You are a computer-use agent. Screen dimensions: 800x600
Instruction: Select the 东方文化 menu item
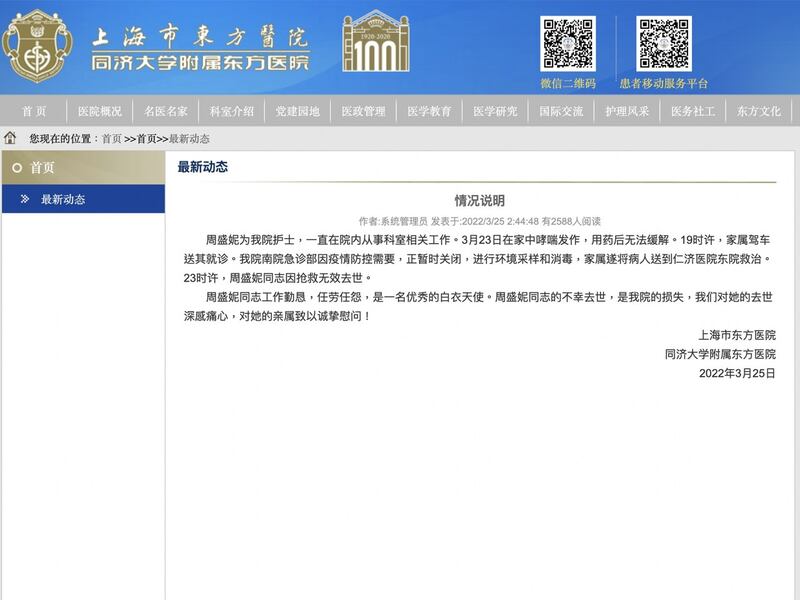[x=759, y=111]
